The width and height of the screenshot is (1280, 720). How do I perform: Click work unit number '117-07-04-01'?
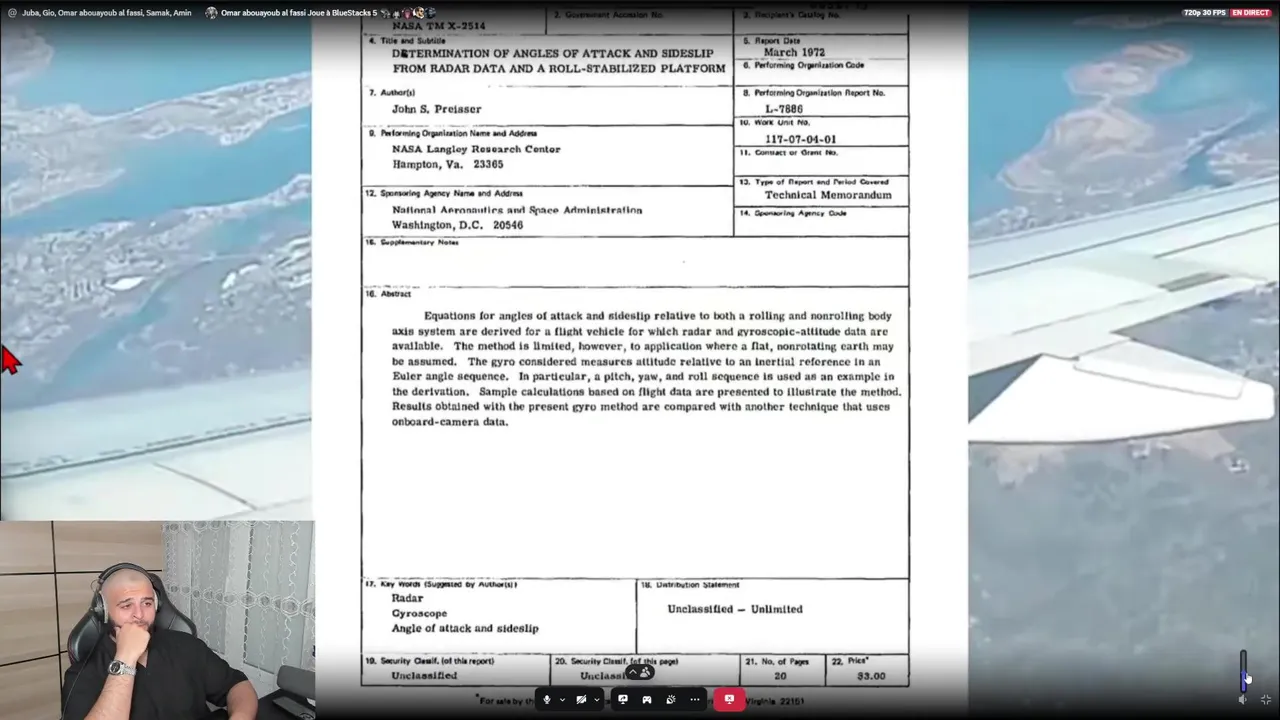801,139
